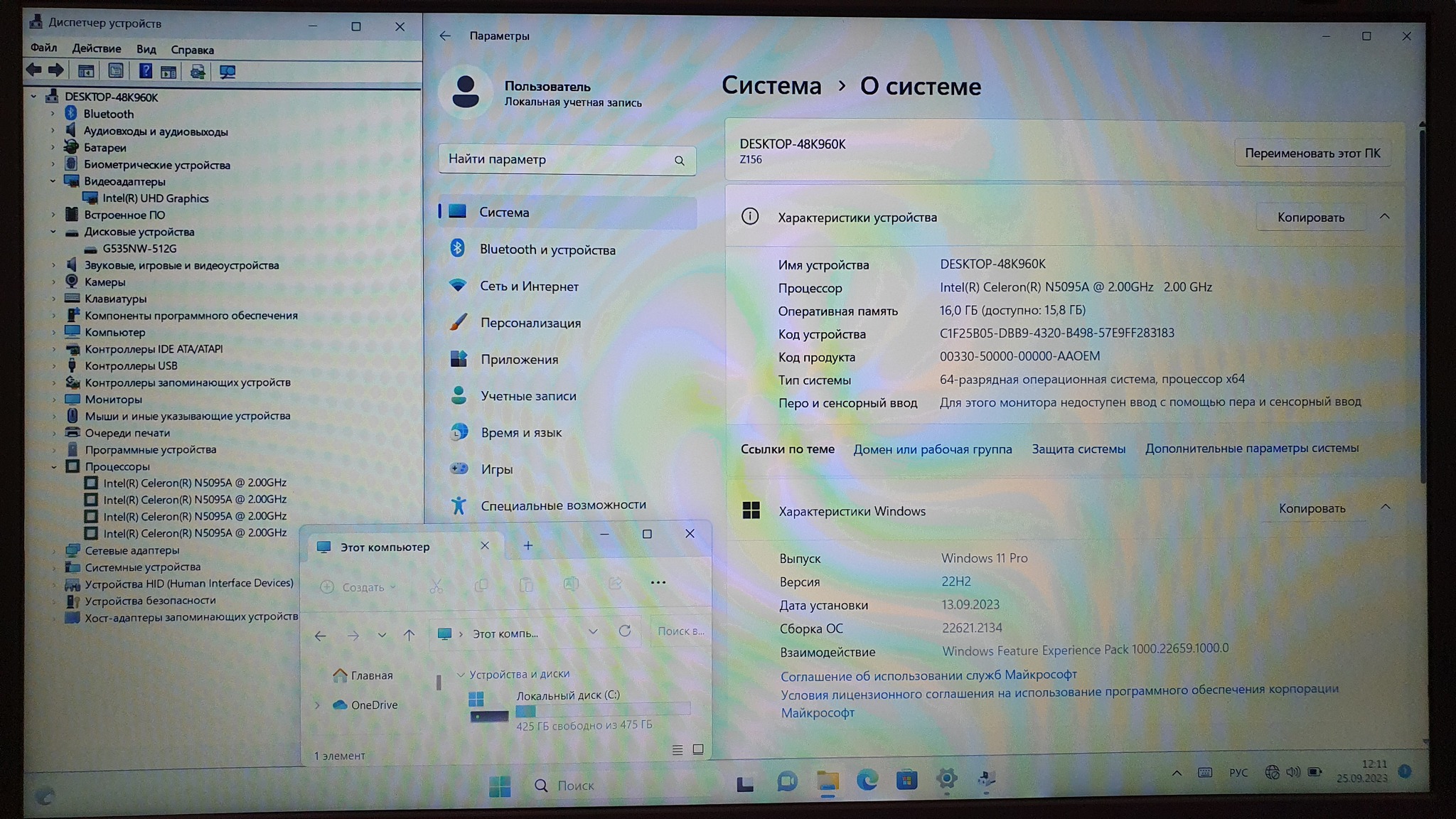Click the back arrow in Device Manager toolbar
The image size is (1456, 819).
point(33,70)
